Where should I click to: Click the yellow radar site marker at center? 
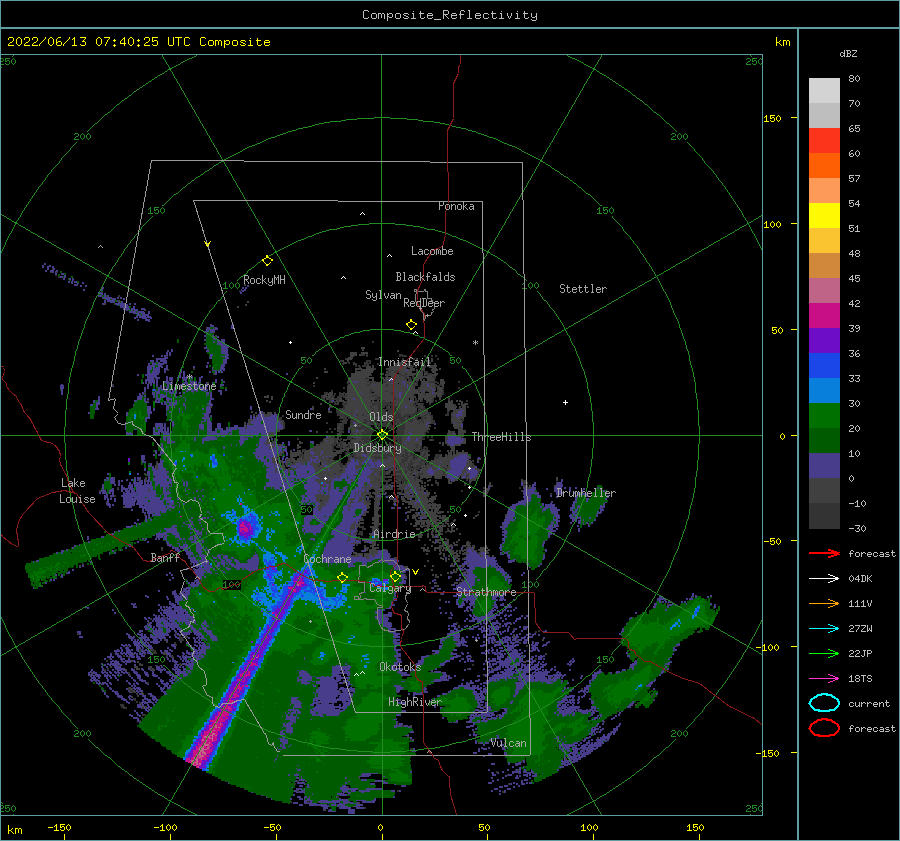point(382,435)
